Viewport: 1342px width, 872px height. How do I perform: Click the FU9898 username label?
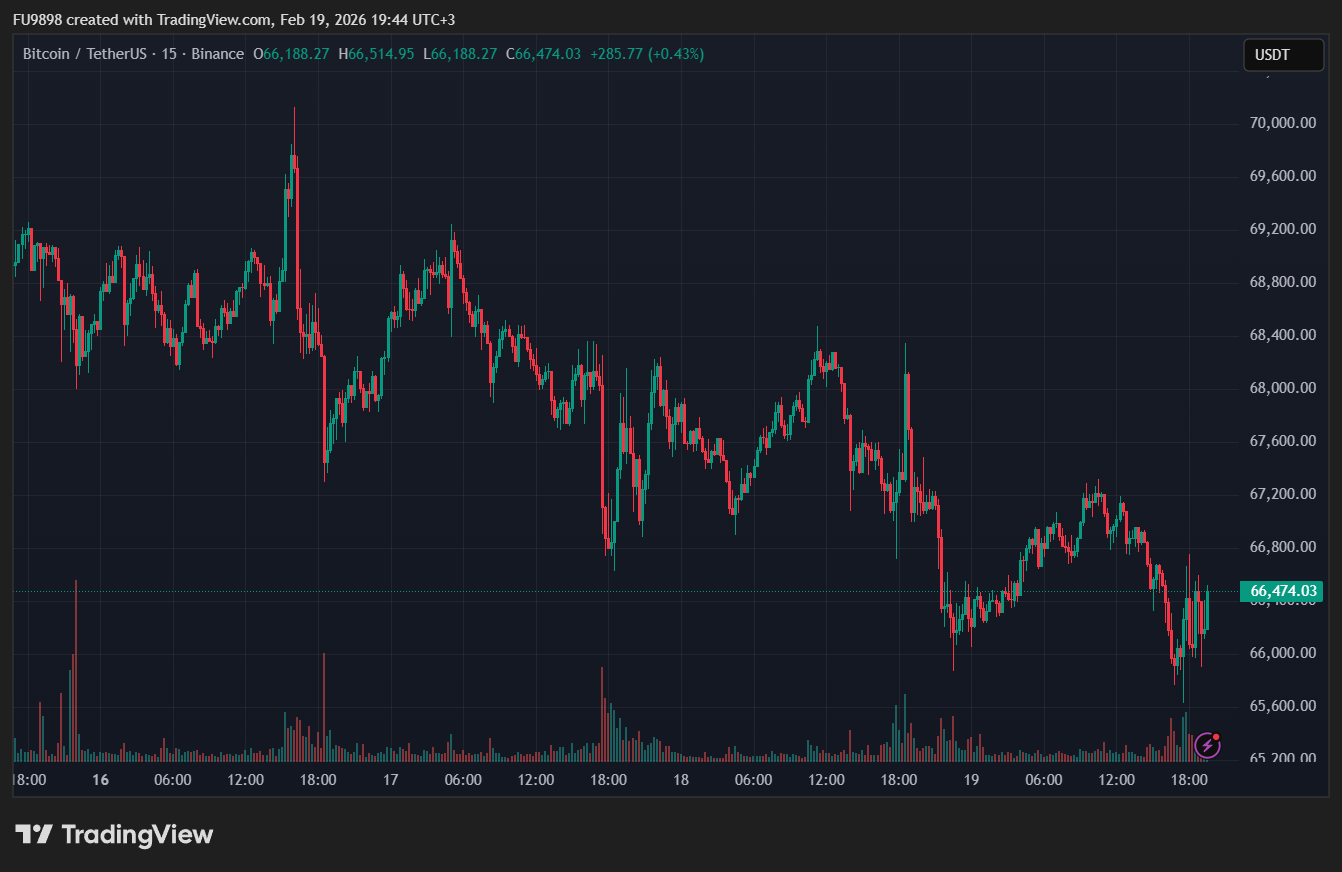pos(37,18)
